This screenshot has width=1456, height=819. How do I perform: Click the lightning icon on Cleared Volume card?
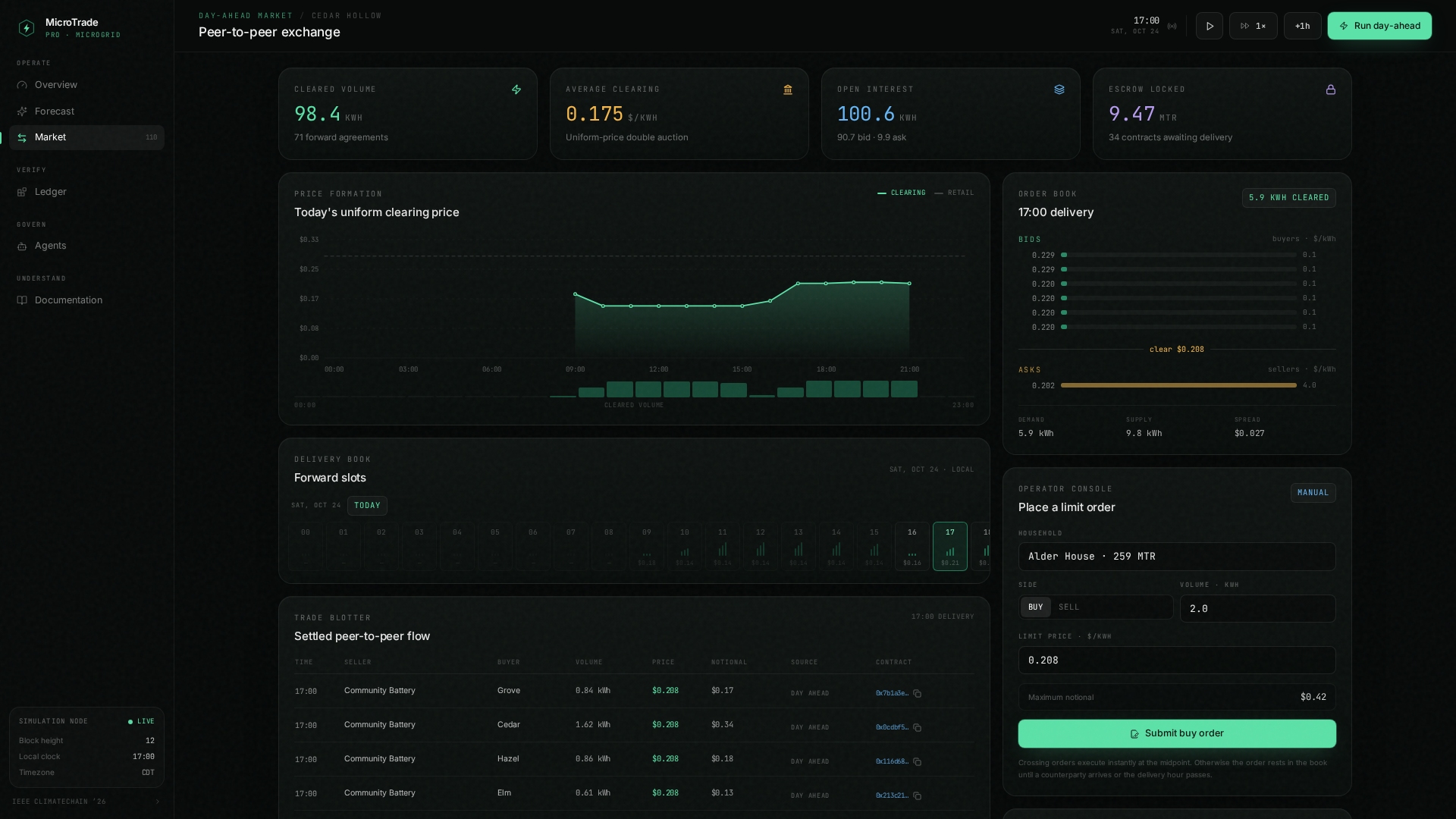(516, 89)
